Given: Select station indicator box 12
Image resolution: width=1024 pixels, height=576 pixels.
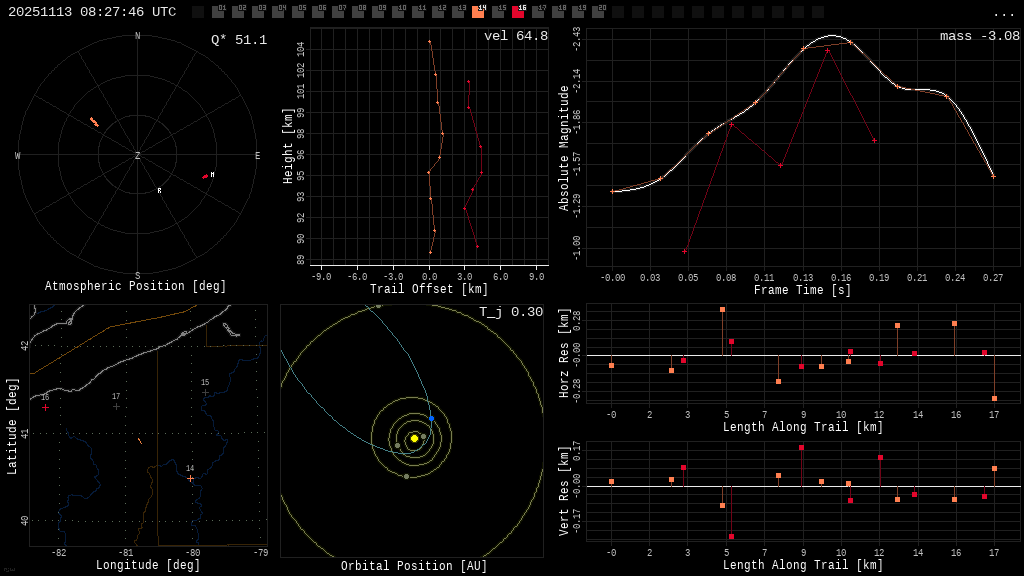Looking at the screenshot, I should coord(438,12).
